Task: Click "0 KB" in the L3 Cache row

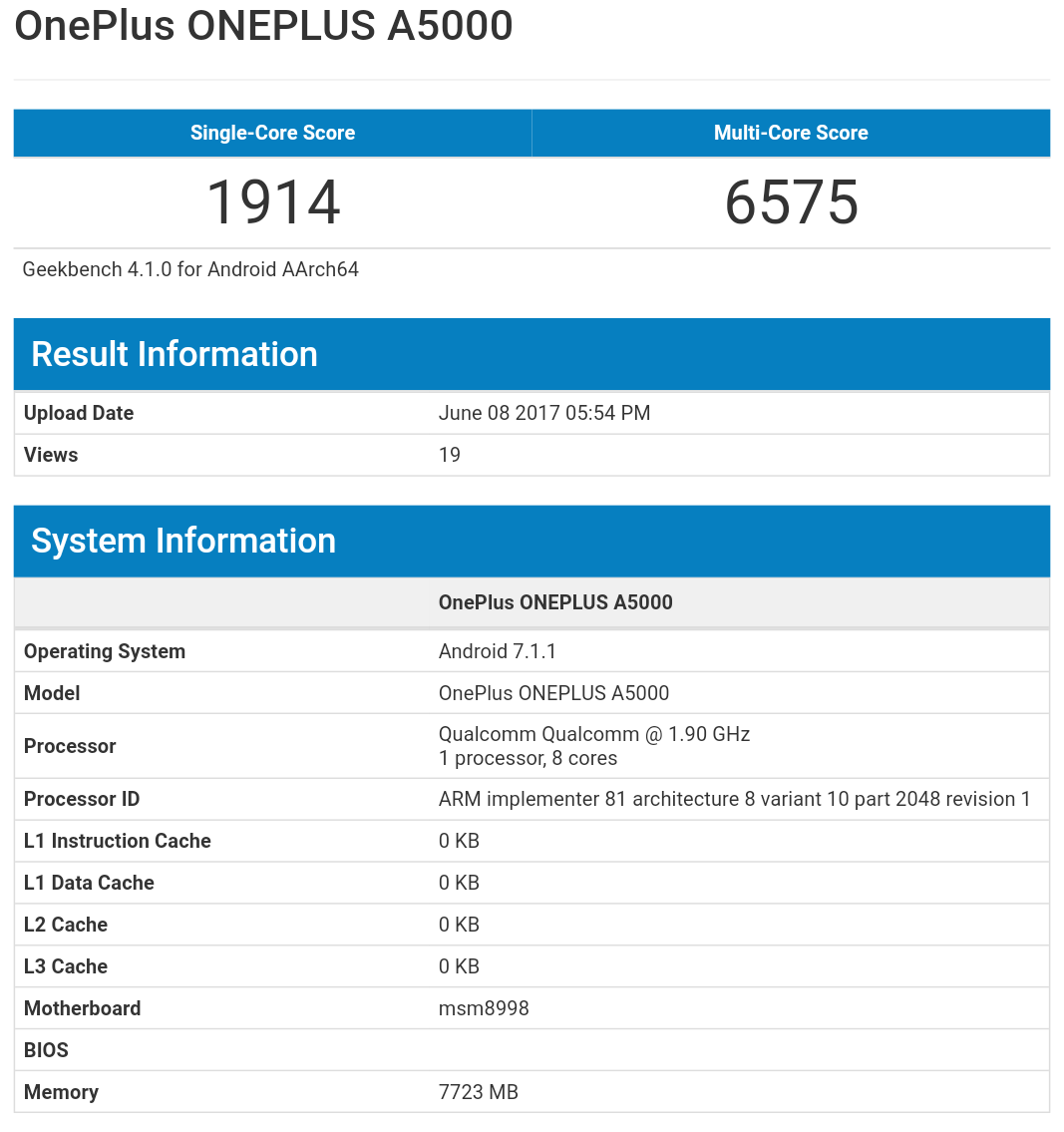Action: [x=459, y=966]
